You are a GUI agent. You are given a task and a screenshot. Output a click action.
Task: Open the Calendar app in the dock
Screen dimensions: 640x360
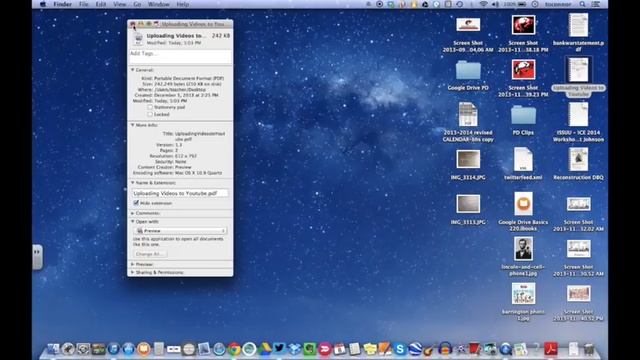(x=340, y=349)
